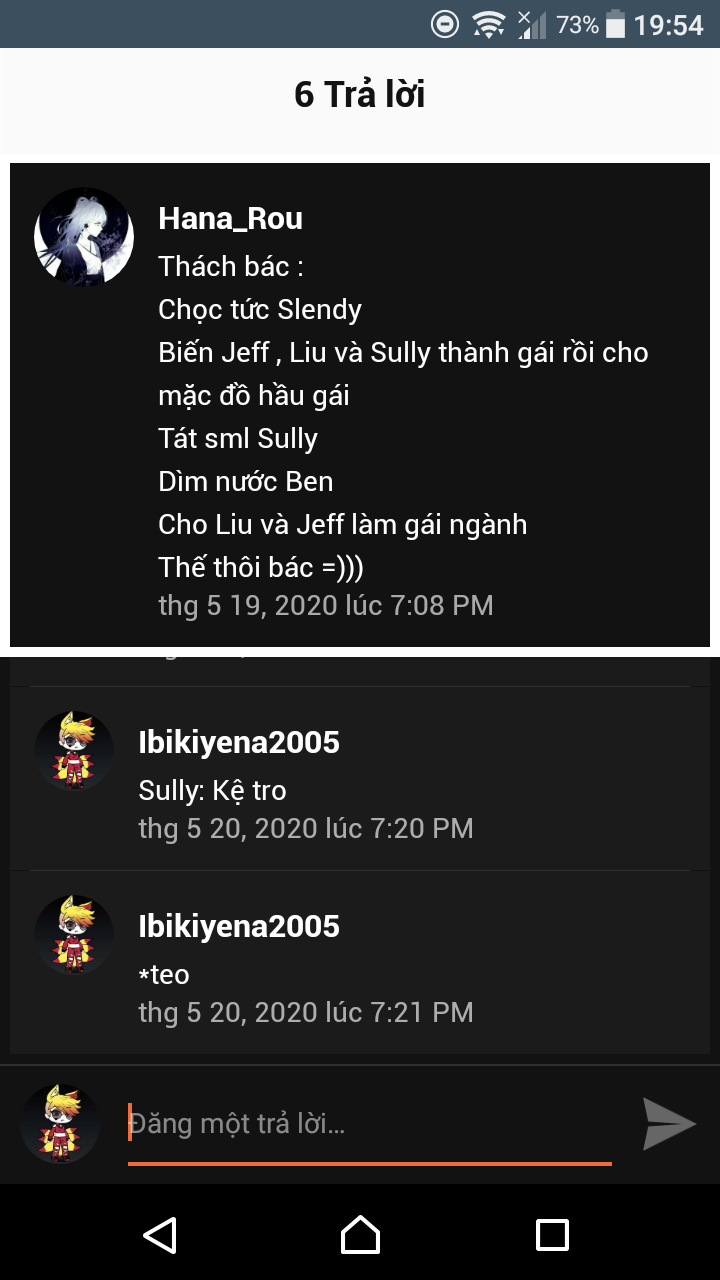Viewport: 720px width, 1280px height.
Task: Tap the Android recent apps square button
Action: tap(552, 1235)
